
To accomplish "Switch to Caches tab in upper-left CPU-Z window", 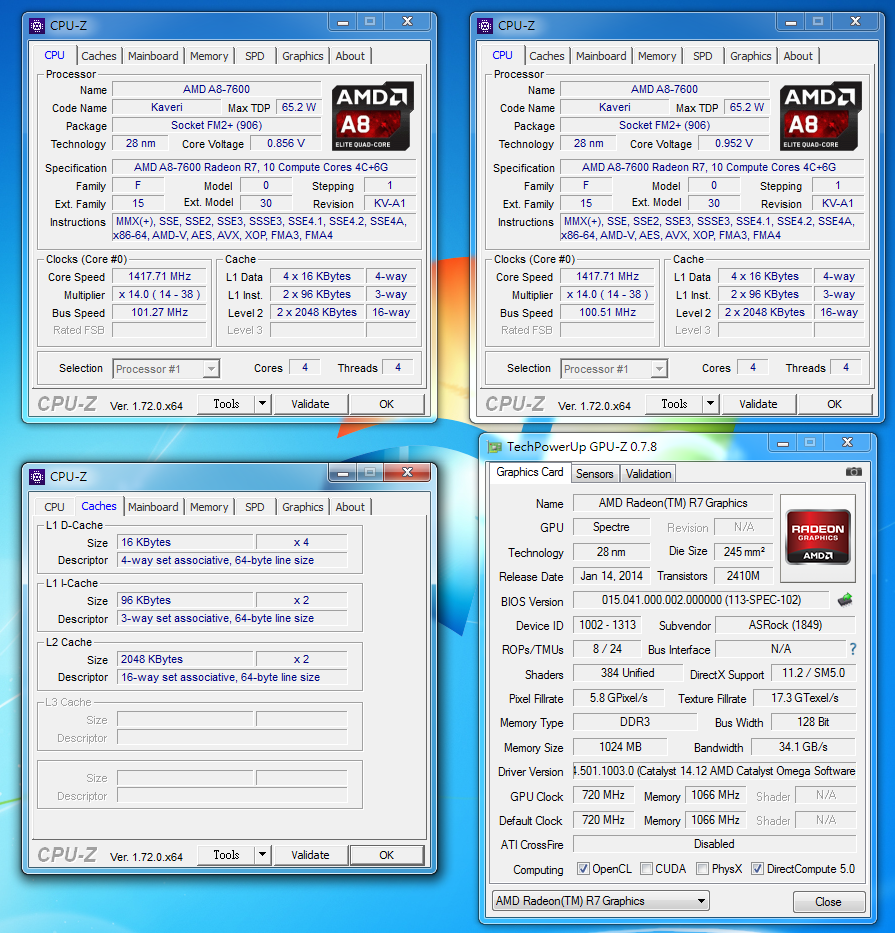I will (99, 56).
